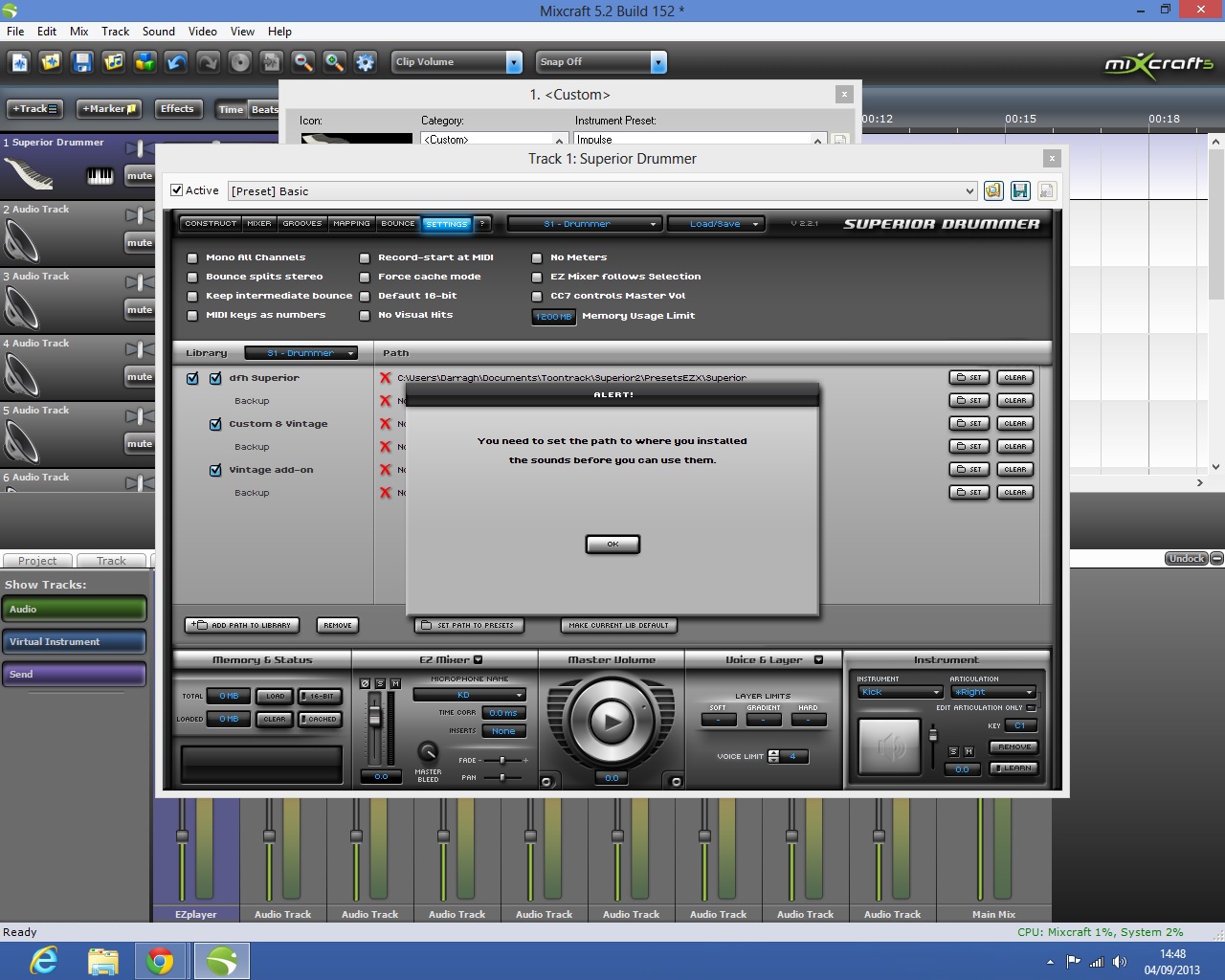1225x980 pixels.
Task: Open the File menu
Action: [15, 32]
